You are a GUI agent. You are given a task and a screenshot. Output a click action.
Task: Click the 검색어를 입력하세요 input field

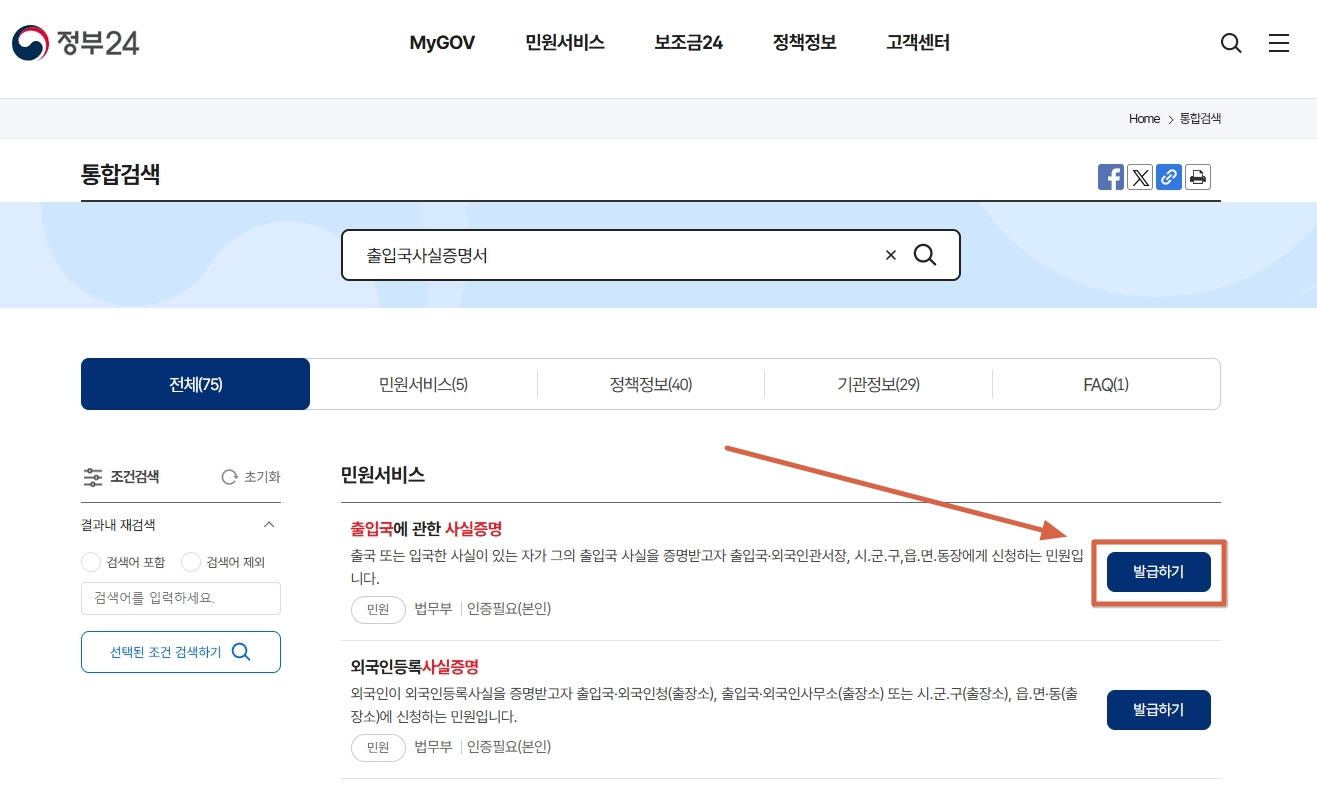point(181,598)
